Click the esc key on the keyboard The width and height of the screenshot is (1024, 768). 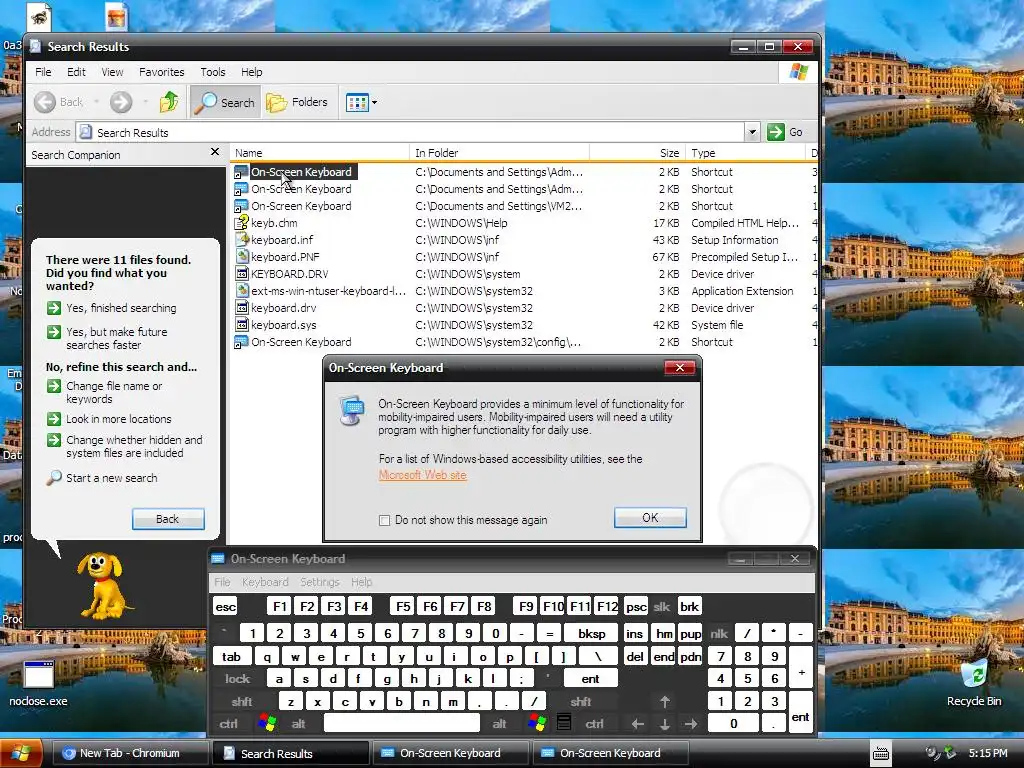225,607
